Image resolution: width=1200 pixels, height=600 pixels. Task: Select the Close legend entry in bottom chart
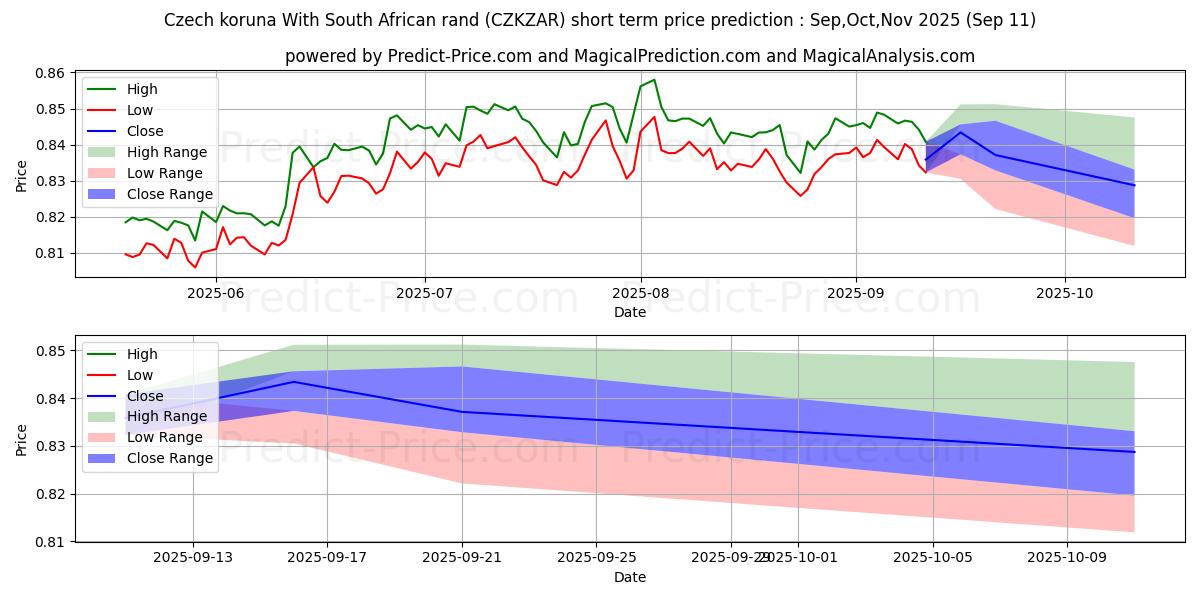[144, 395]
